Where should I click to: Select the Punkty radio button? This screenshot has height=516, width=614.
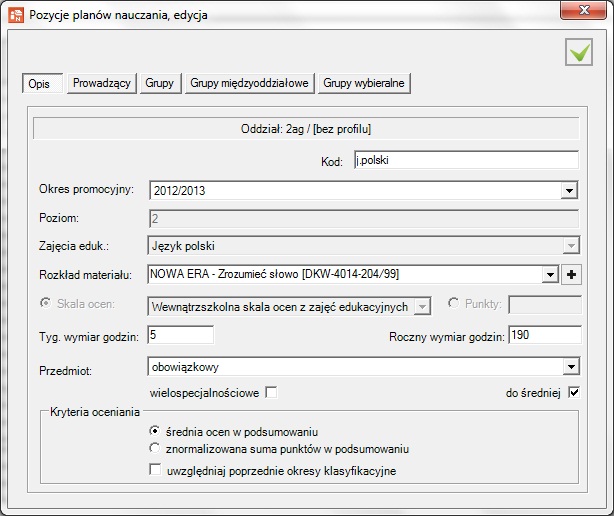453,303
